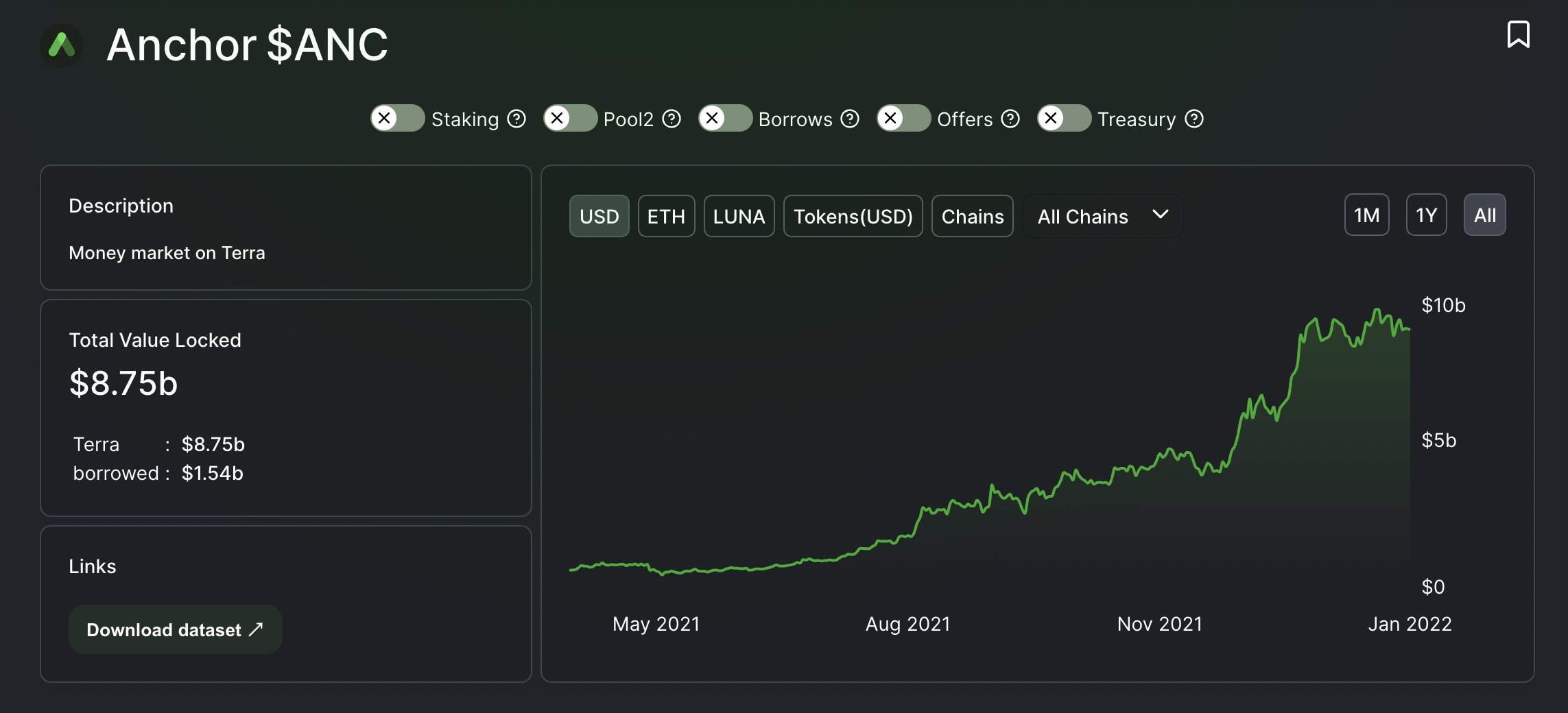Click the Money market on Terra description
Screen dimensions: 1568x713
[167, 253]
